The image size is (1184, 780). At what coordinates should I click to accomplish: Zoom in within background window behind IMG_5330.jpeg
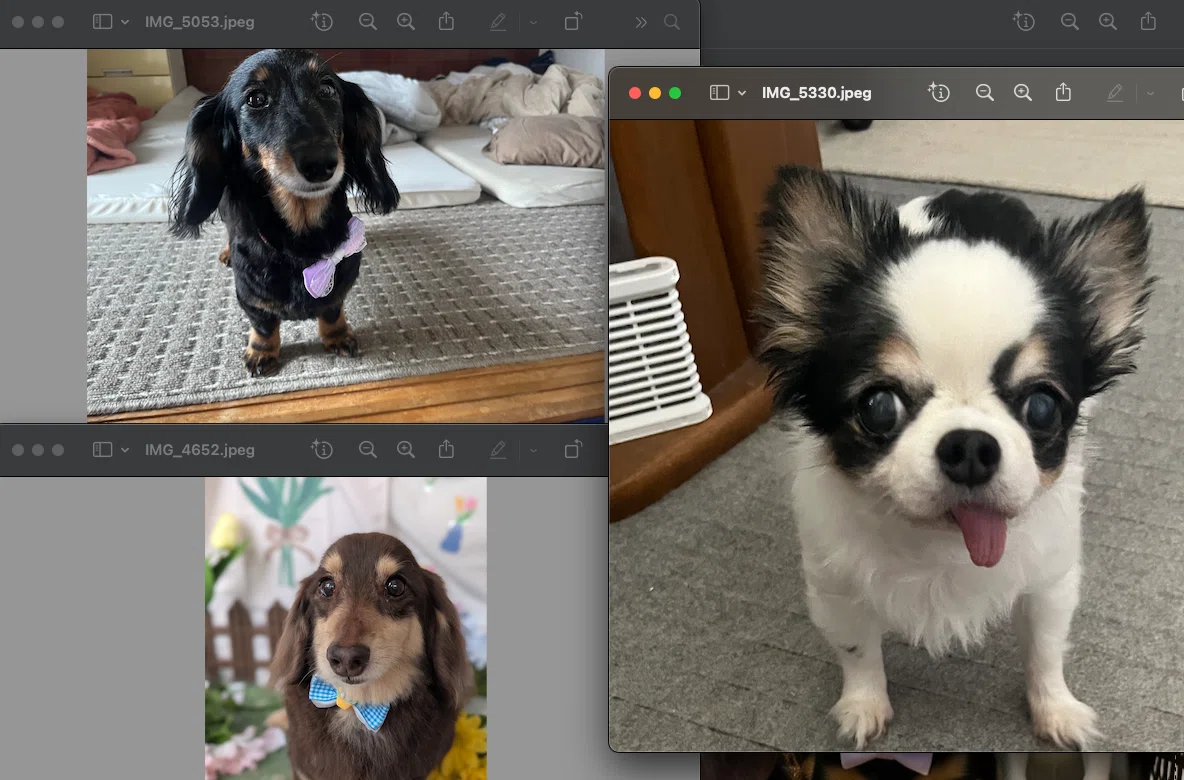pyautogui.click(x=1108, y=22)
